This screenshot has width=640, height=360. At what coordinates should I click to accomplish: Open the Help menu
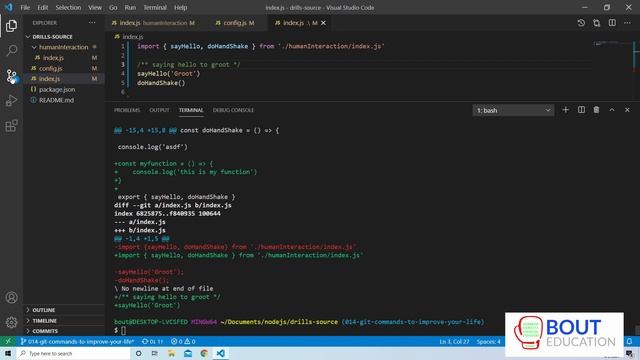[180, 7]
